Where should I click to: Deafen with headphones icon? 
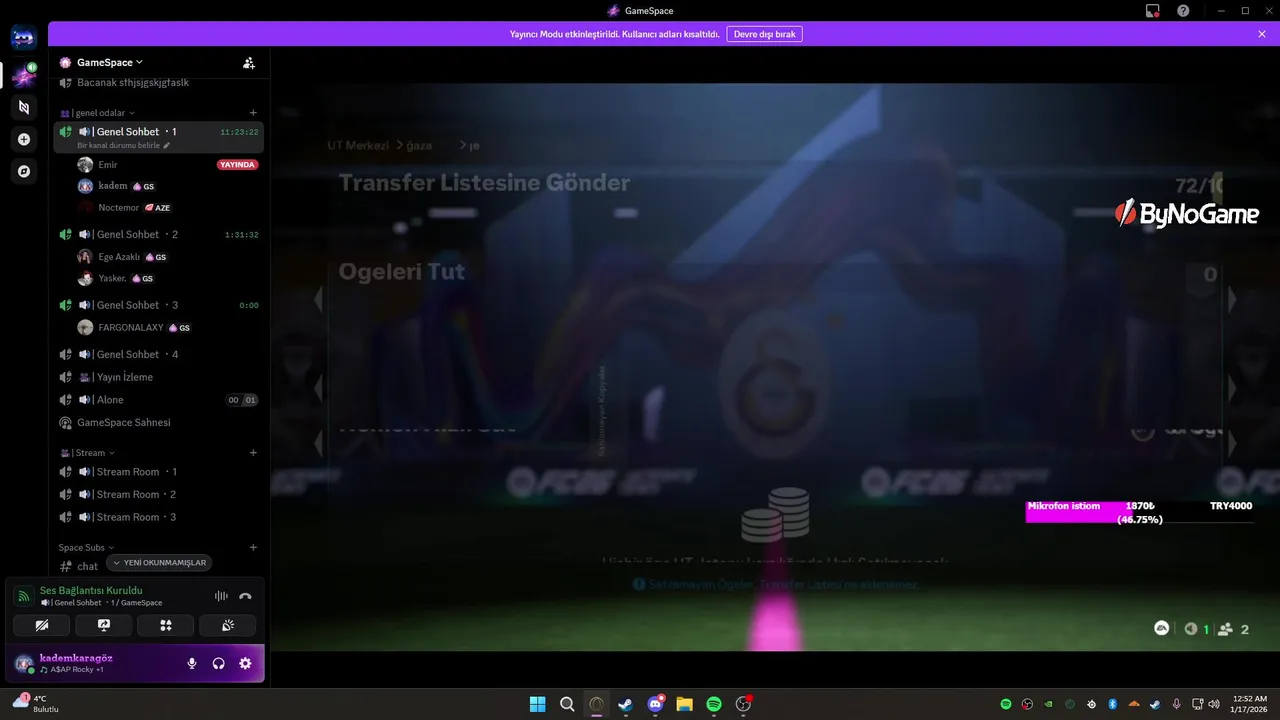[x=218, y=663]
